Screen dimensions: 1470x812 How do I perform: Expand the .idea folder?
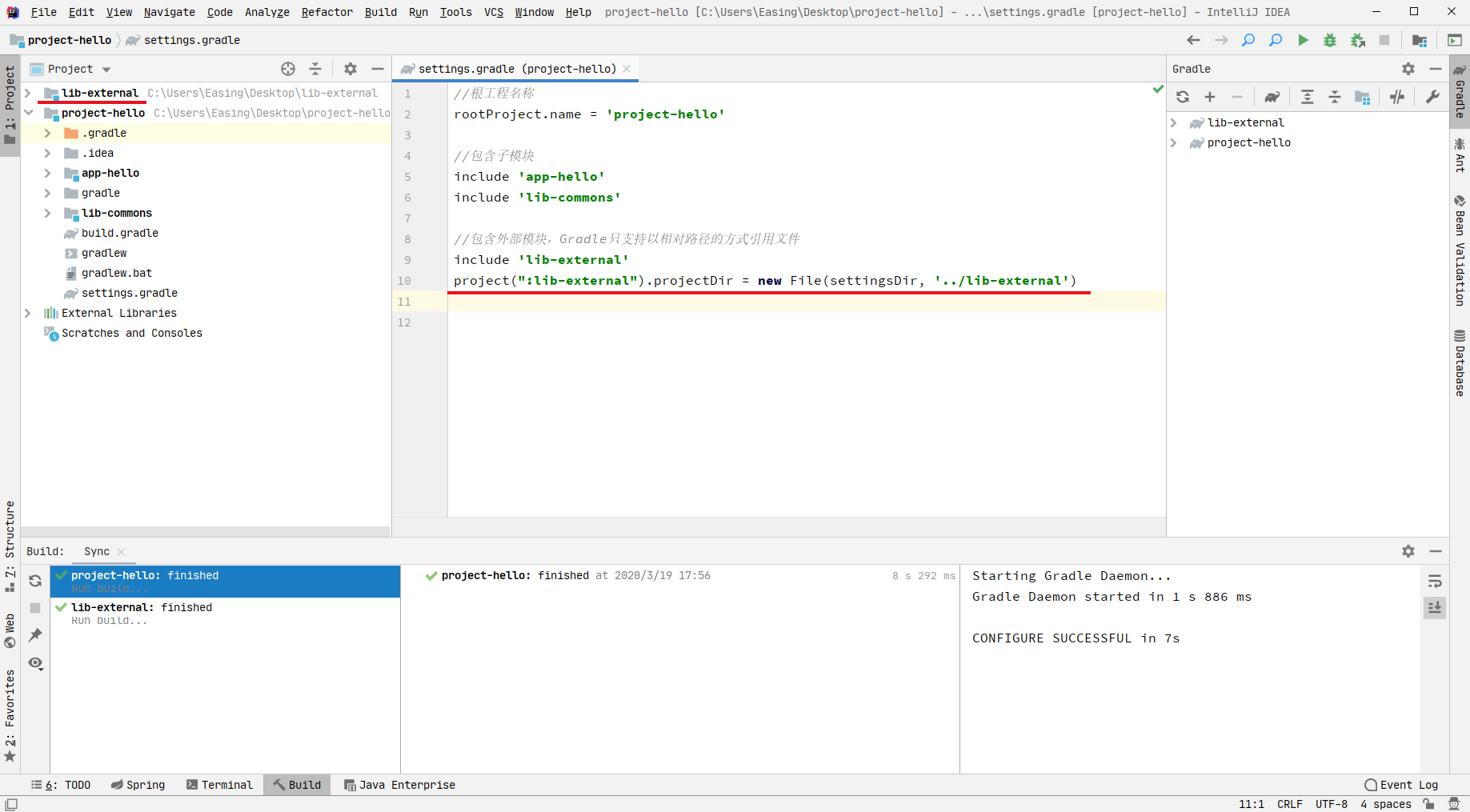click(x=47, y=153)
